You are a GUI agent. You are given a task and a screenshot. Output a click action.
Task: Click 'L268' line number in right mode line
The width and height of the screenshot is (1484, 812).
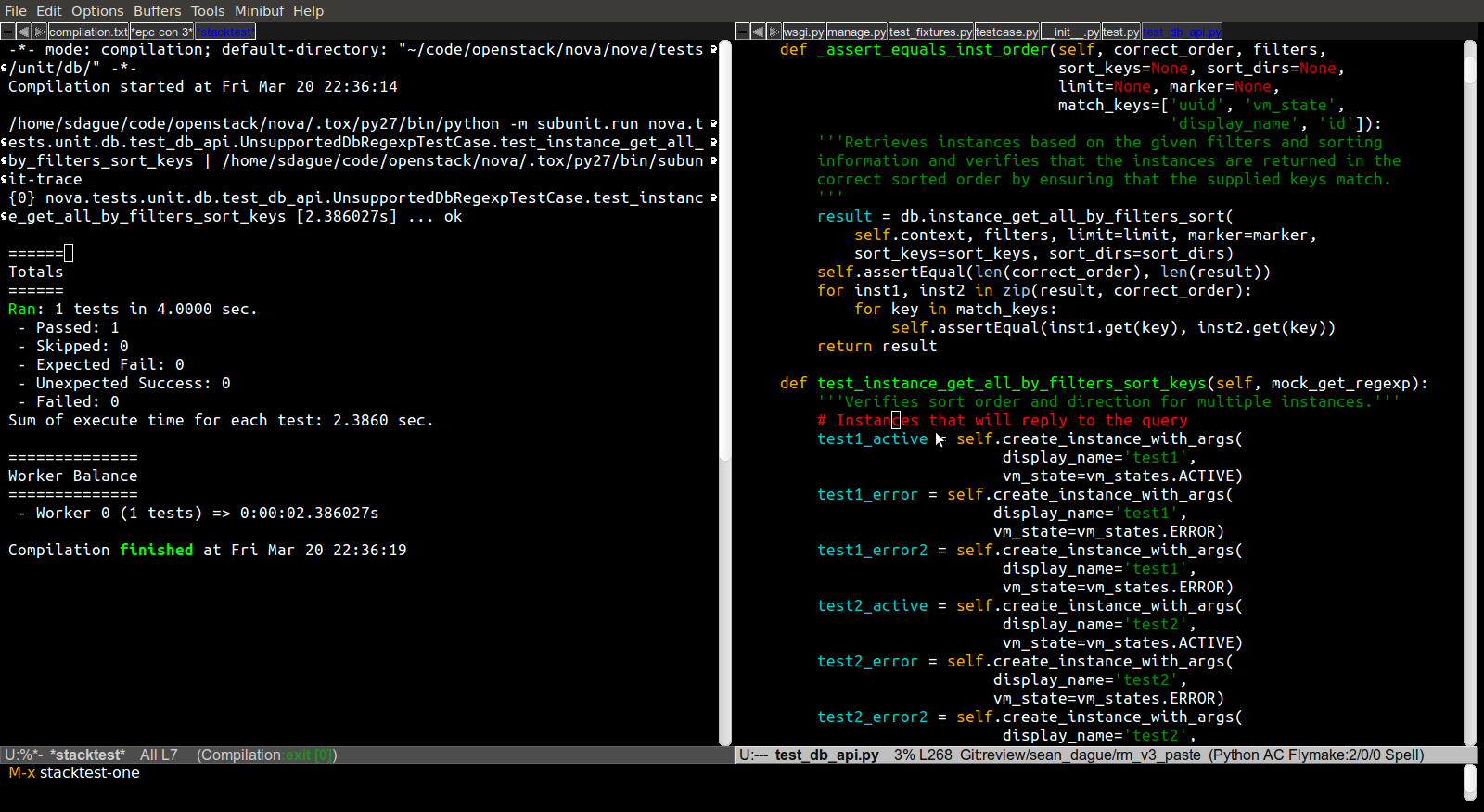click(936, 755)
